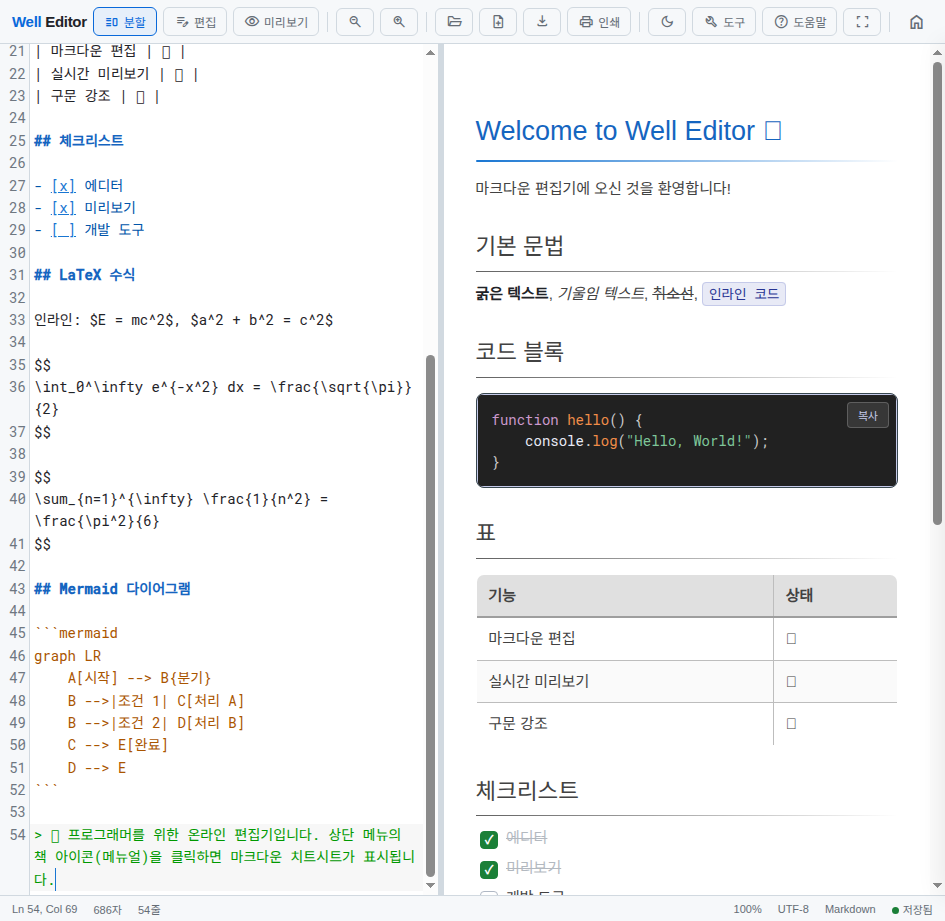Click the '- [ ] 개발 도구' line in editor

coord(89,230)
